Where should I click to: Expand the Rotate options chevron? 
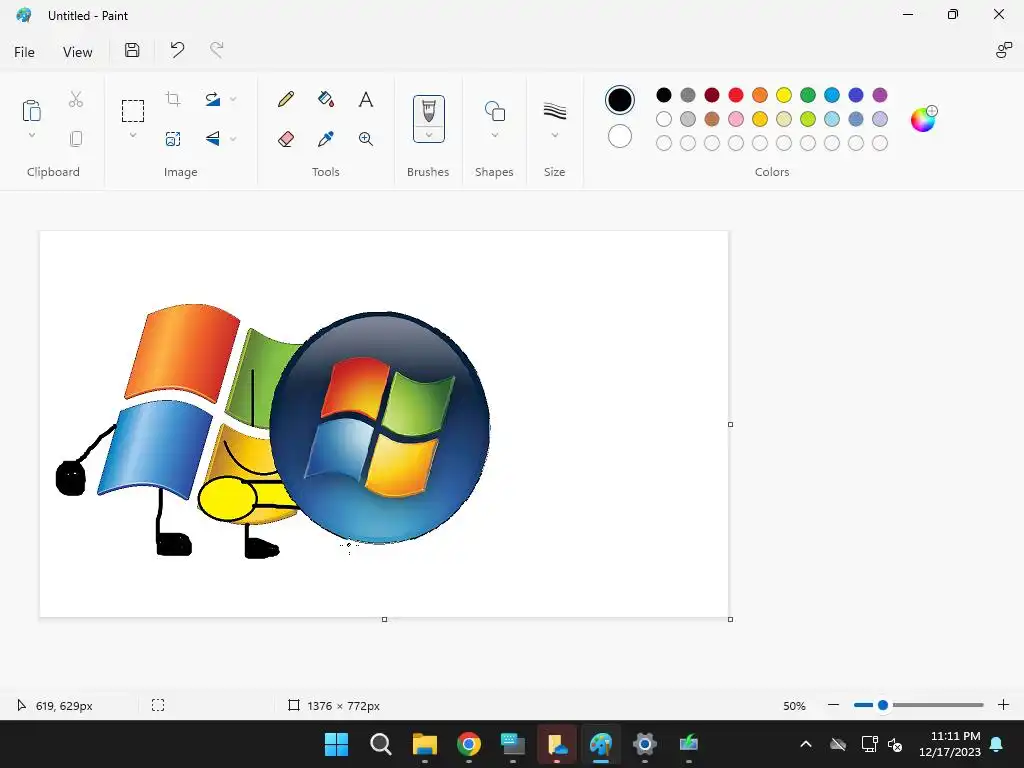233,99
